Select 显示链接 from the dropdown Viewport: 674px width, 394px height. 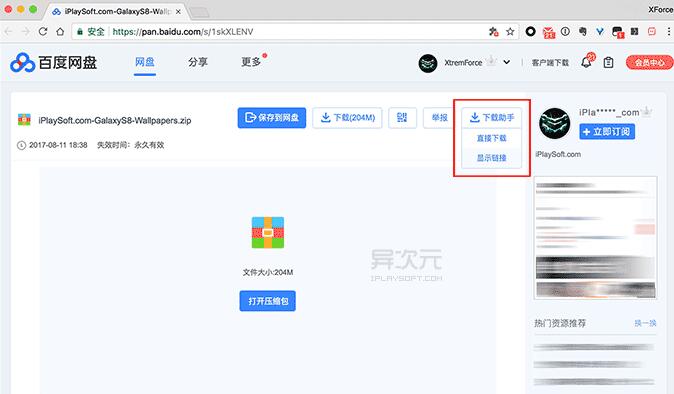click(492, 158)
